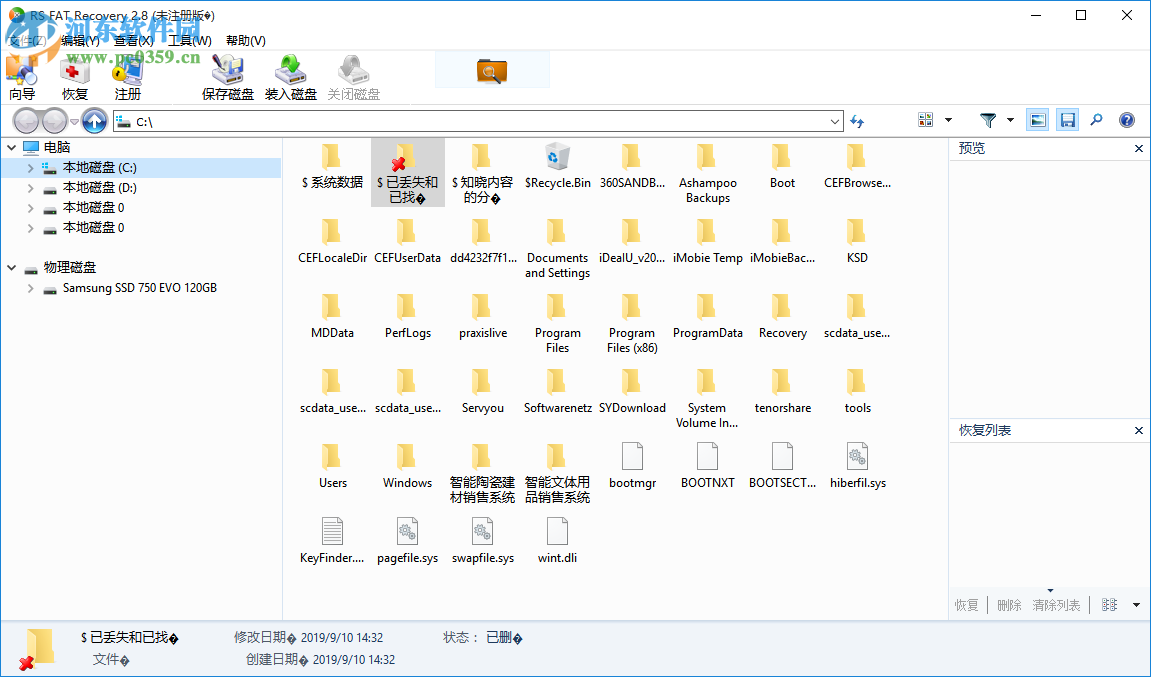The width and height of the screenshot is (1151, 677).
Task: Click the 清除列表 clear list button
Action: [1055, 605]
